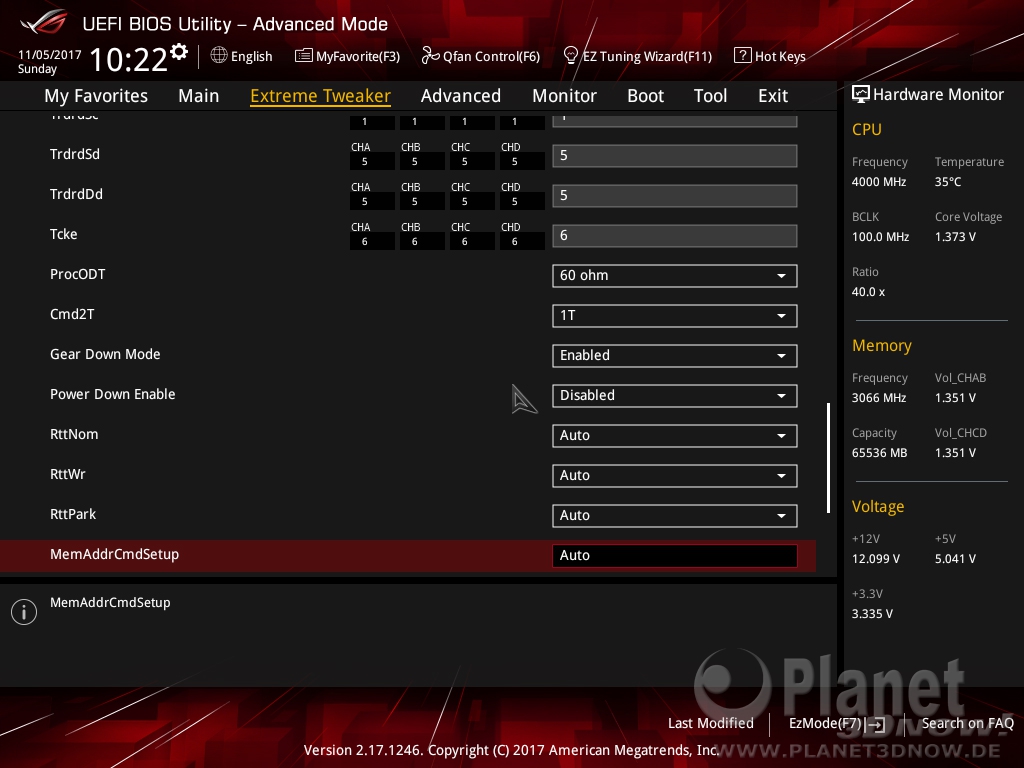Click the Last Modified button
1024x768 pixels.
[711, 723]
